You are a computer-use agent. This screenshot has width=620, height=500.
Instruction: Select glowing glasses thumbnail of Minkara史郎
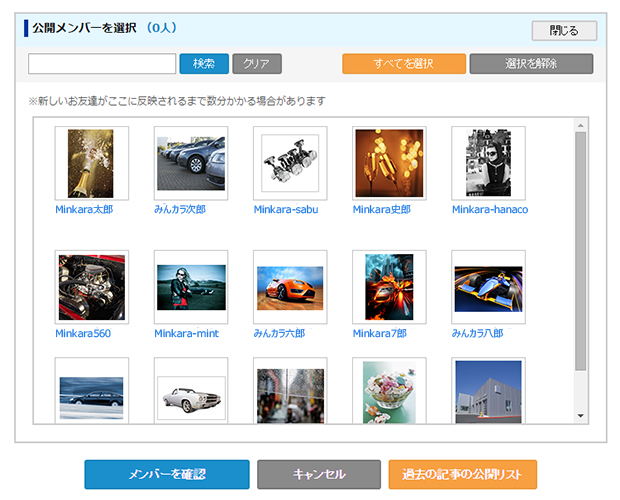389,163
